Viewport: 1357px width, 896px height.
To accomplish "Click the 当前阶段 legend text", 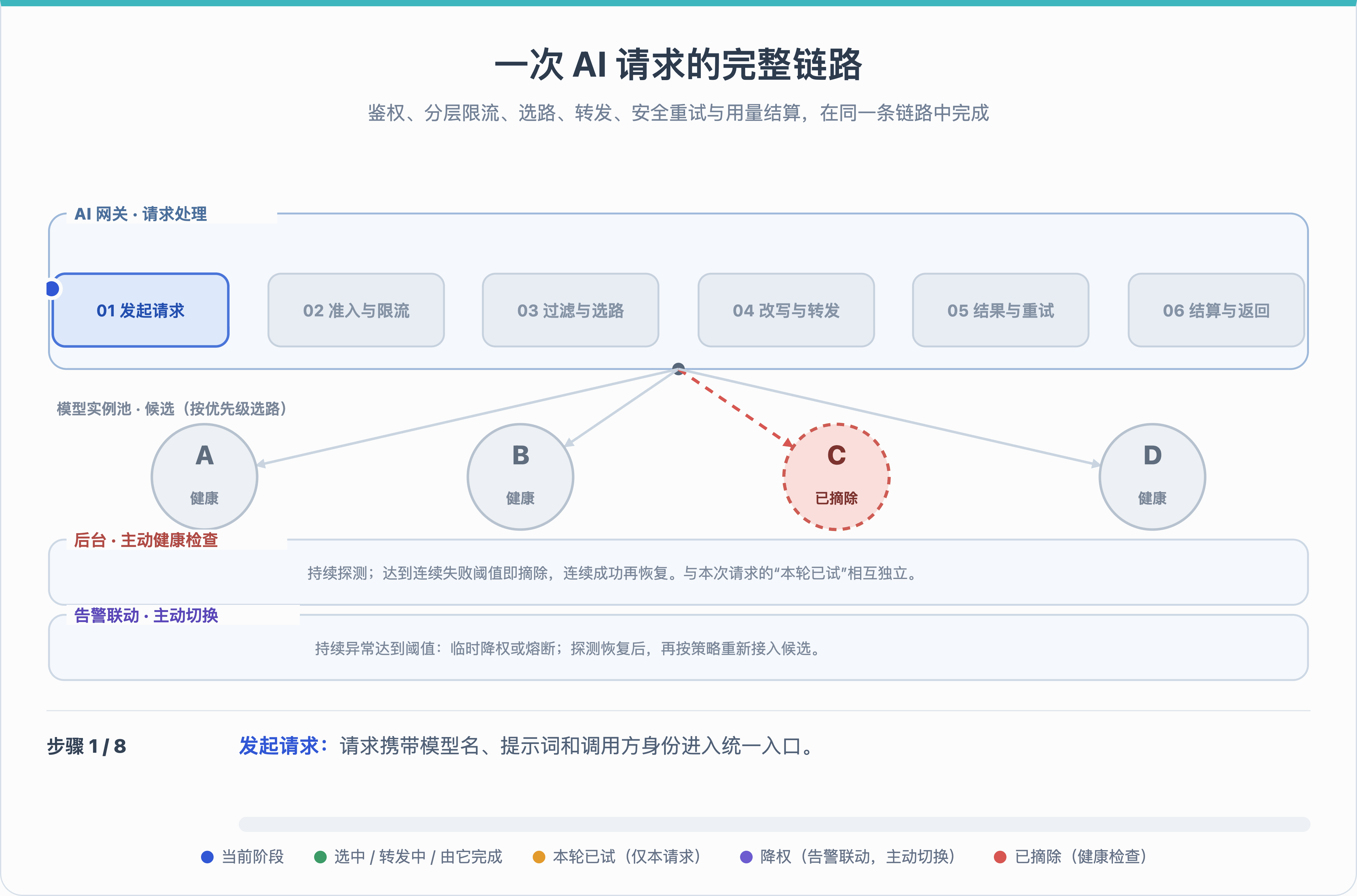I will (x=253, y=856).
